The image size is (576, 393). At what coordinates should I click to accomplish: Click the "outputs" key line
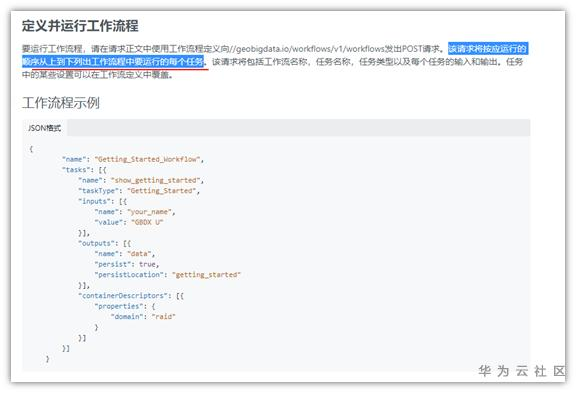click(104, 243)
